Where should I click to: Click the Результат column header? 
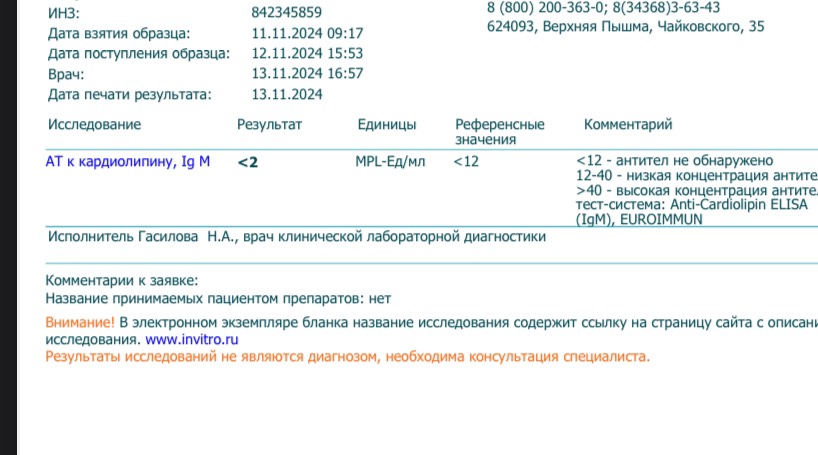(269, 125)
